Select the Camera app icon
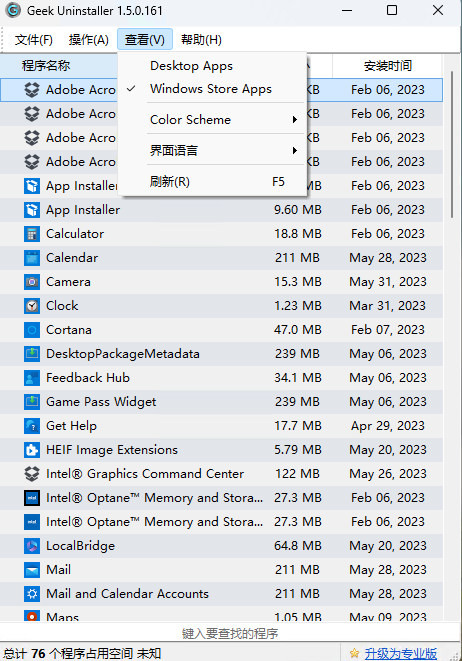The height and width of the screenshot is (661, 462). pos(32,282)
